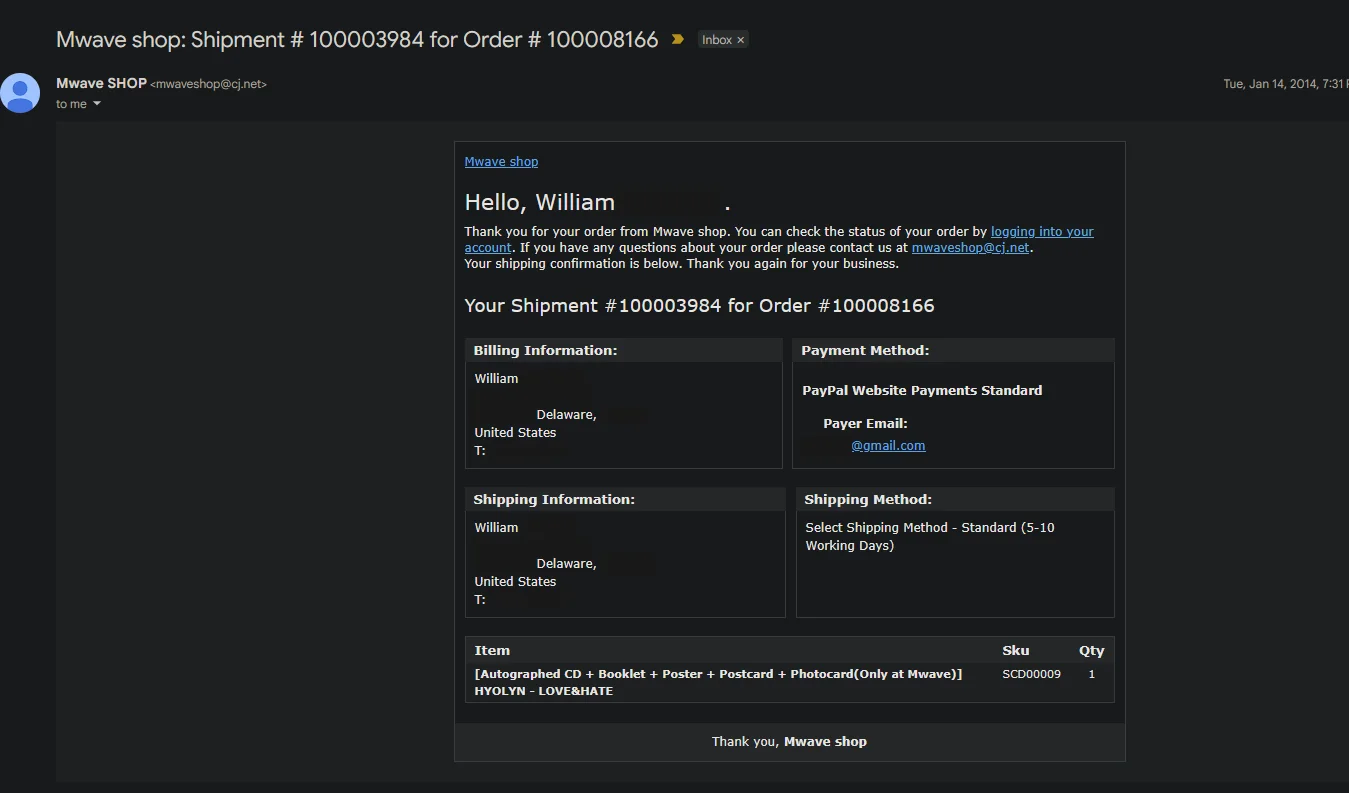Click 'Delaware,' in Billing Information
Screen dimensions: 1349x793
pyautogui.click(x=566, y=414)
